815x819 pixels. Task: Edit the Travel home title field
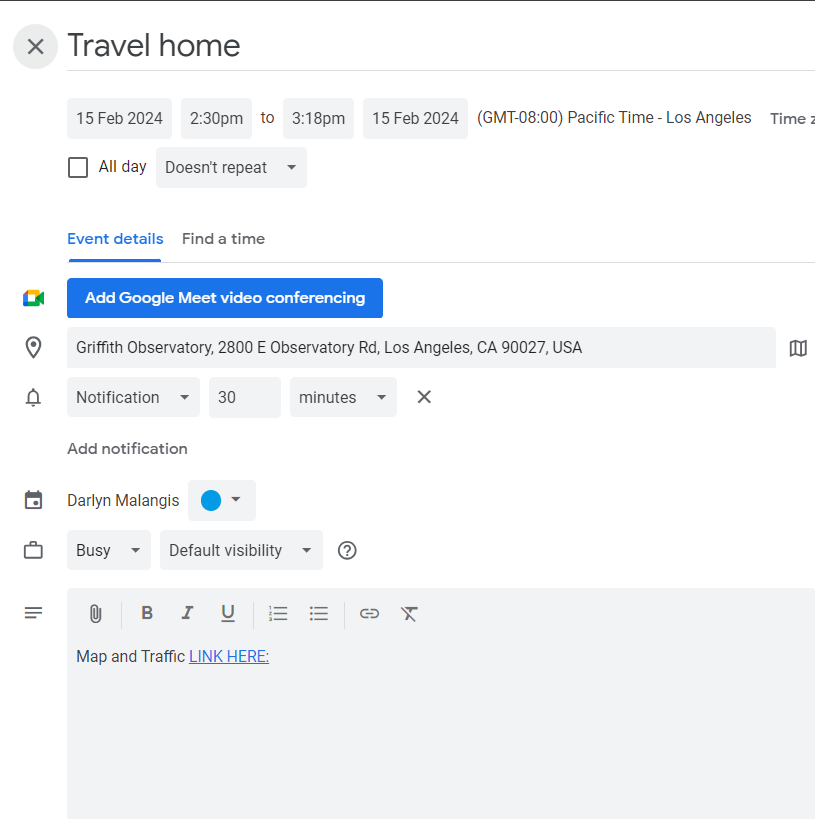point(441,46)
